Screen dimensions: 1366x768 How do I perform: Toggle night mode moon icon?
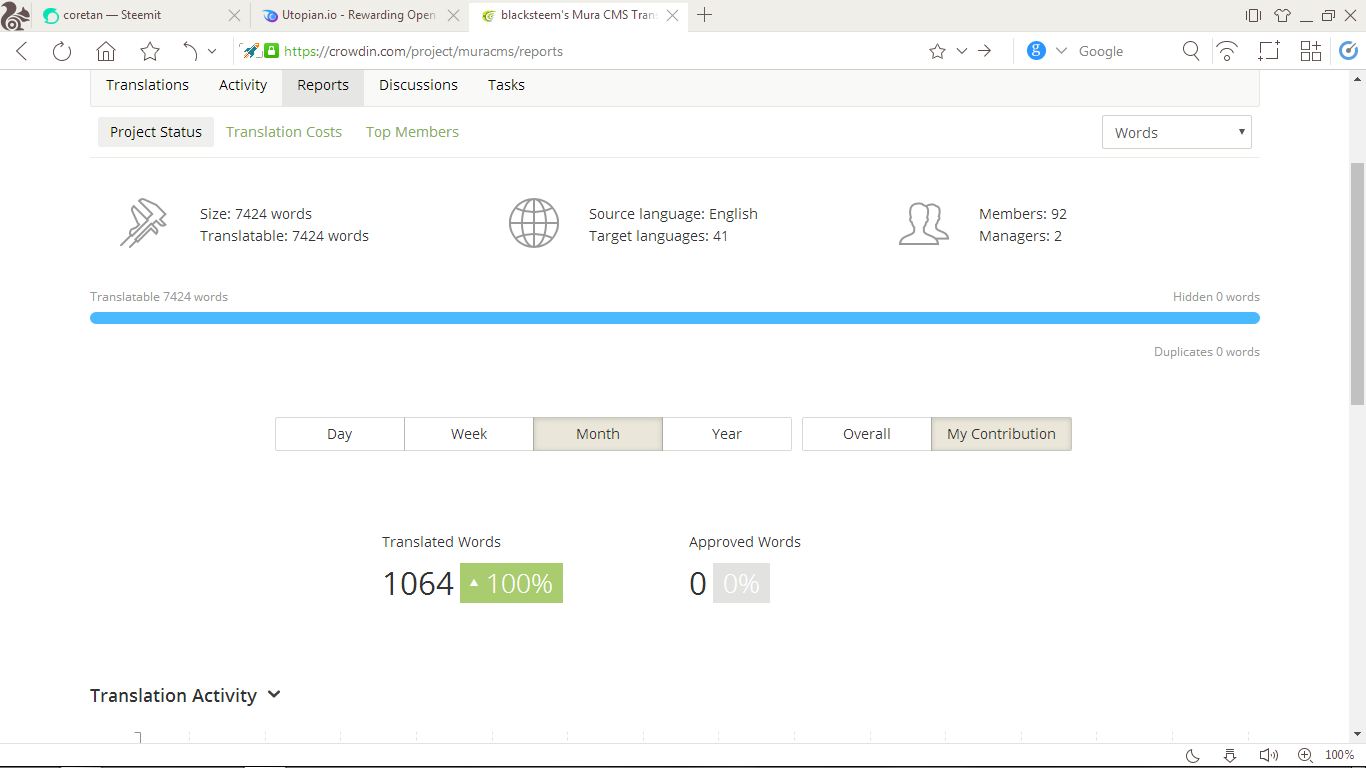1193,755
